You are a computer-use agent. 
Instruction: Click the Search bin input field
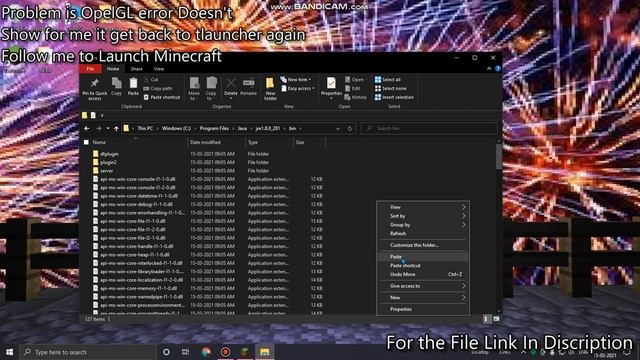[x=429, y=129]
